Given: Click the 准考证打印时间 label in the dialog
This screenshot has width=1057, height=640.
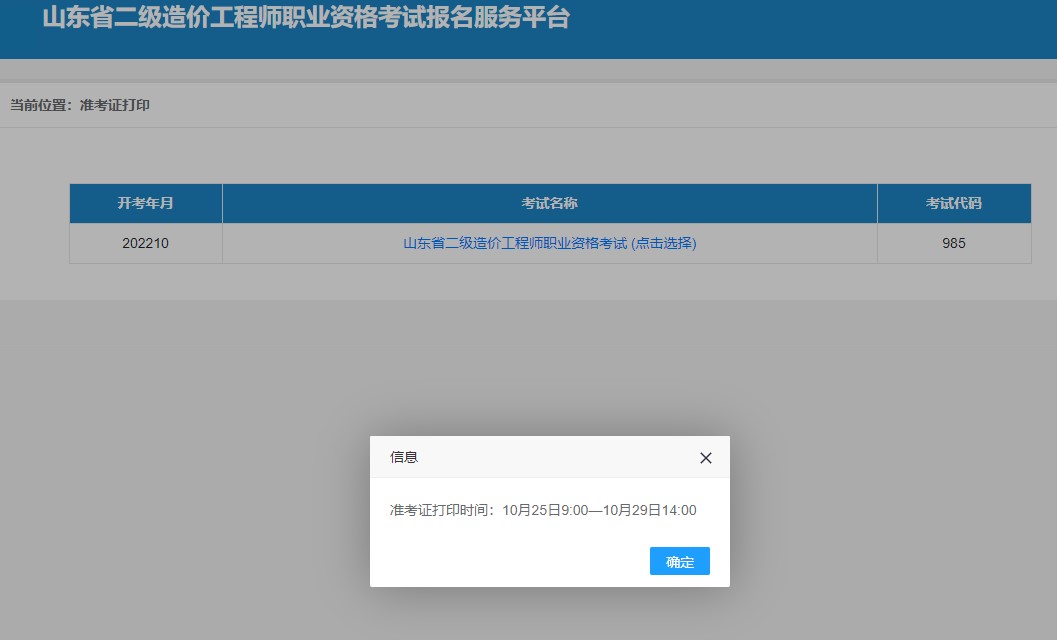Looking at the screenshot, I should (x=442, y=510).
